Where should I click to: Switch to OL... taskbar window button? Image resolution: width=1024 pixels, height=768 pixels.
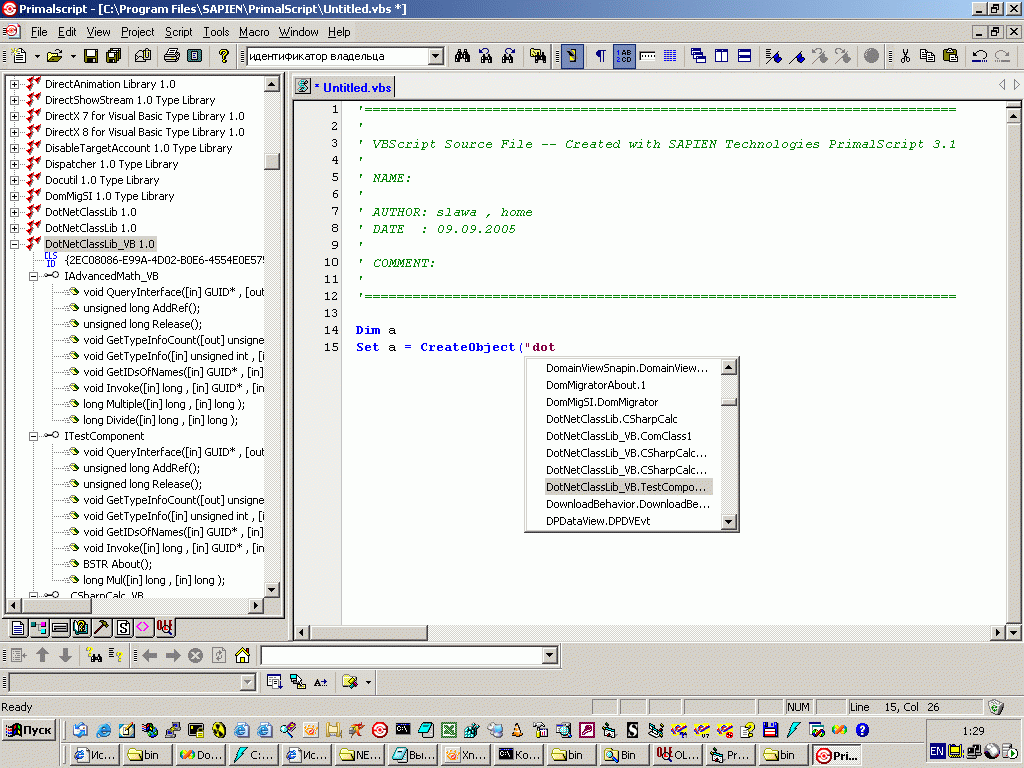[677, 755]
